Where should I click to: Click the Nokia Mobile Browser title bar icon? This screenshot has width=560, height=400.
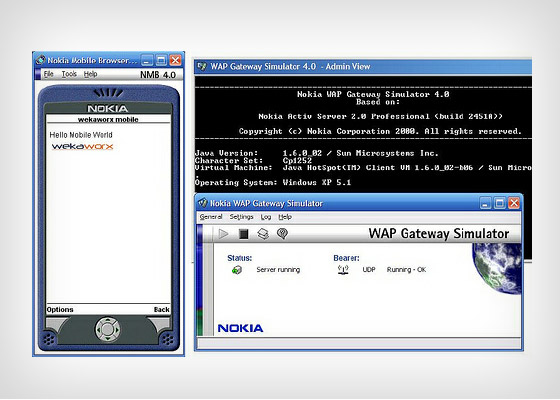point(41,60)
